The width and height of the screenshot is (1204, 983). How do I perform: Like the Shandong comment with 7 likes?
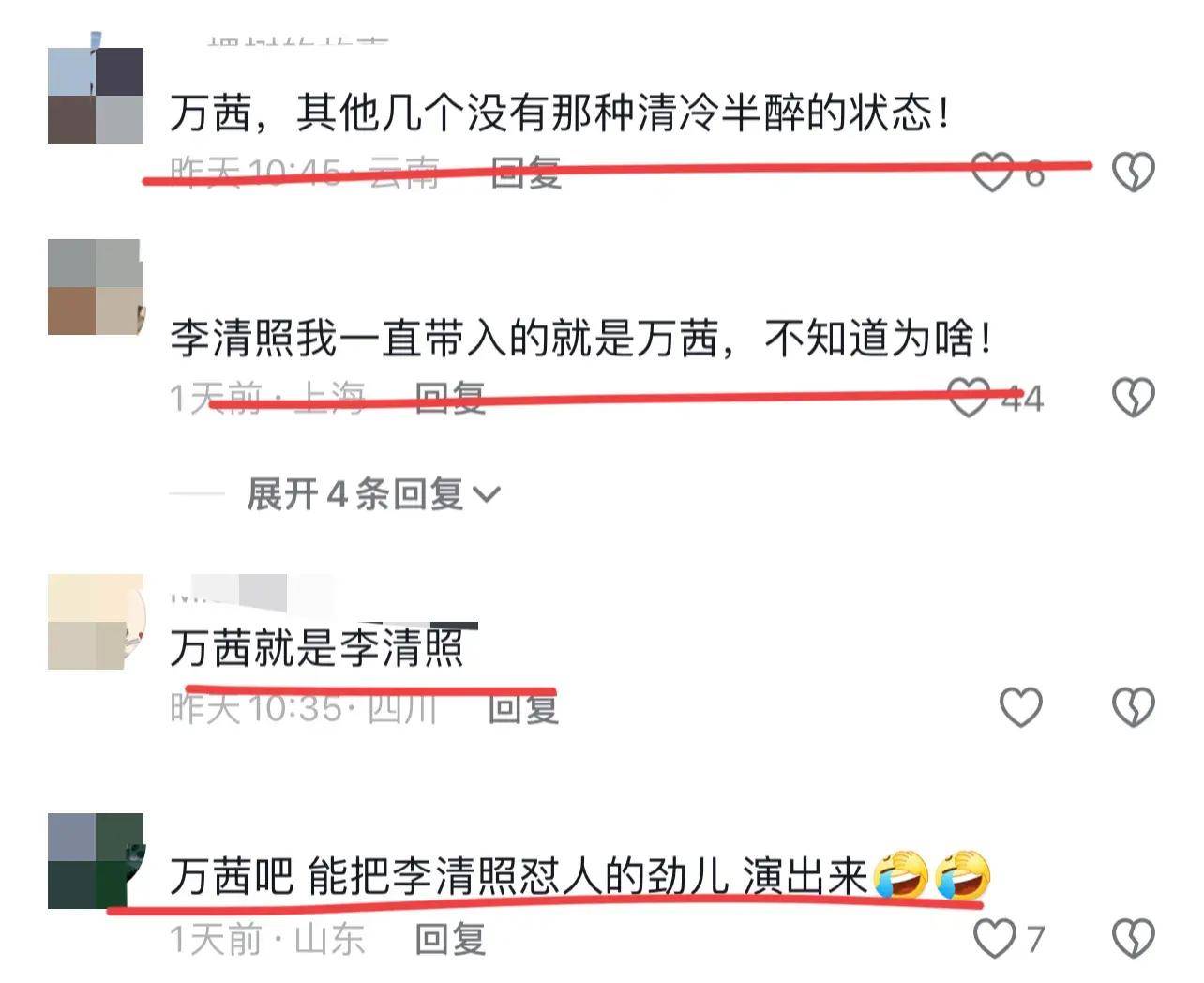994,938
